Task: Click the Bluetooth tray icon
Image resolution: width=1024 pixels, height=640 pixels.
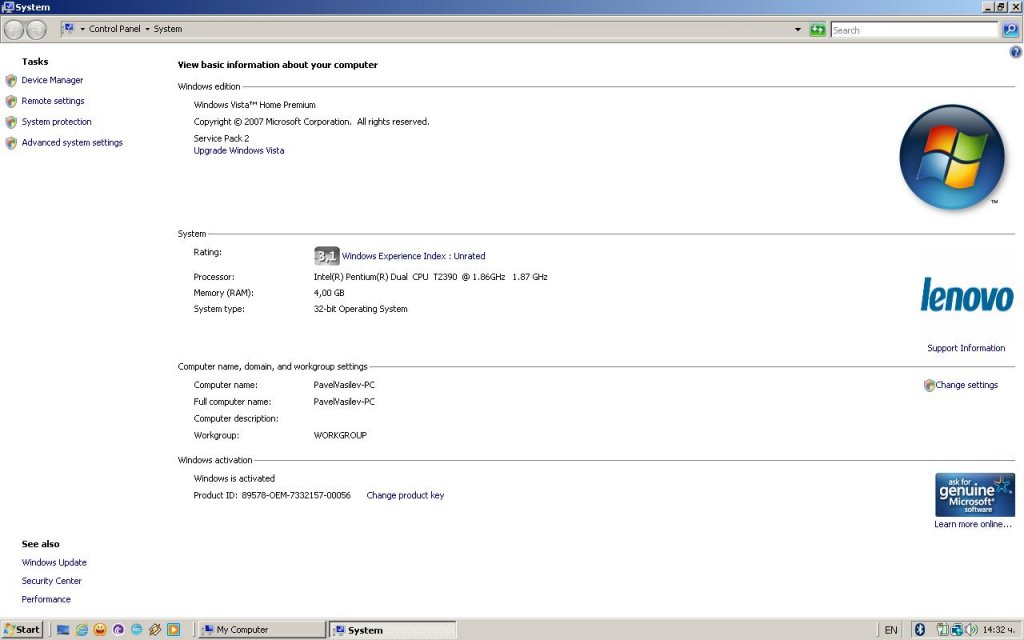Action: coord(920,630)
